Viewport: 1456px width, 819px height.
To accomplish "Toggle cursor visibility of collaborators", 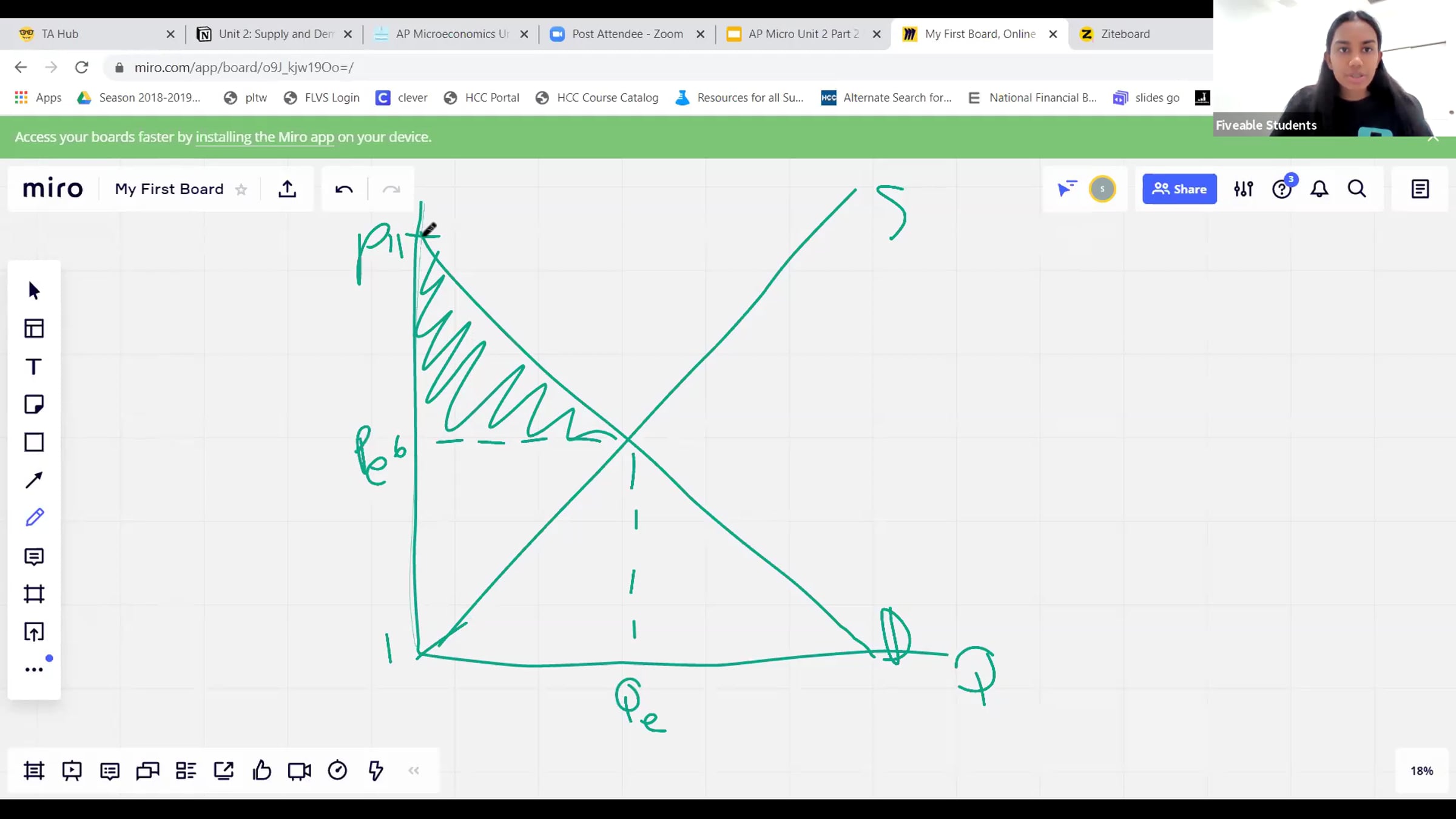I will (x=1067, y=189).
